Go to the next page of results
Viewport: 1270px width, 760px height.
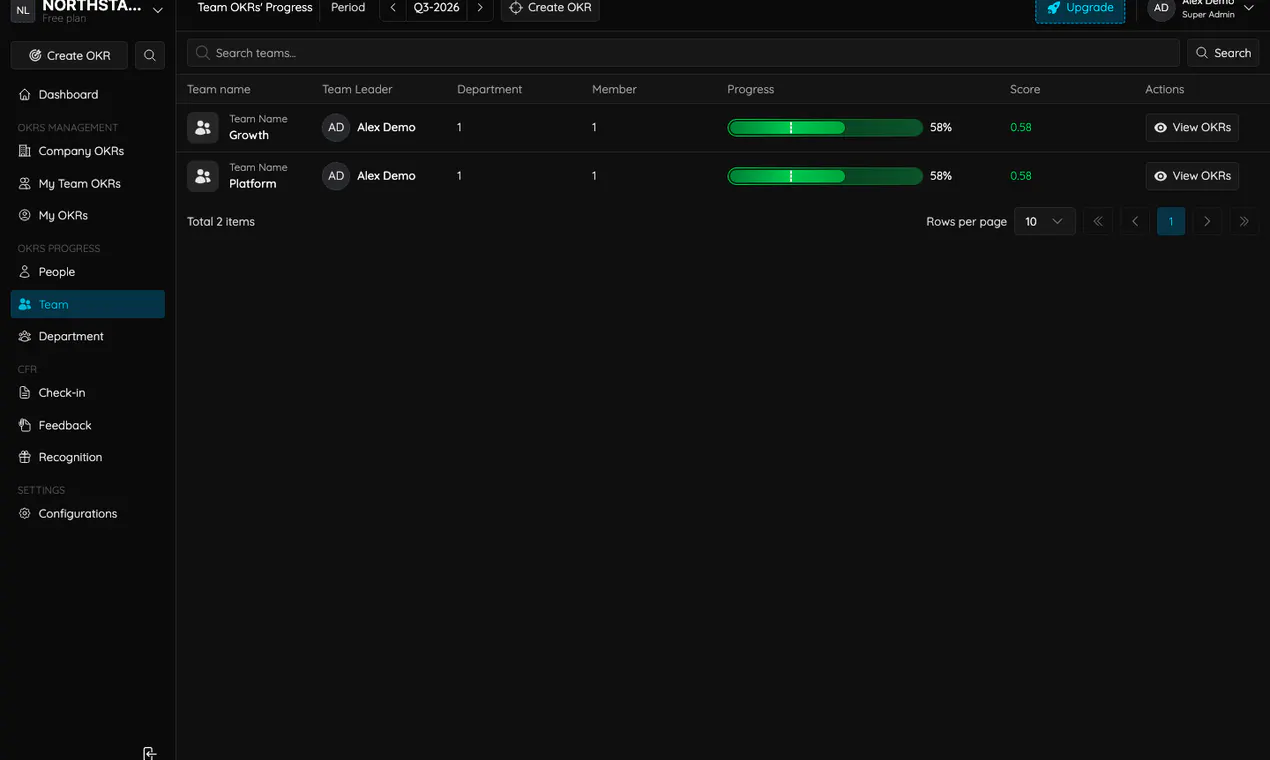coord(1207,221)
